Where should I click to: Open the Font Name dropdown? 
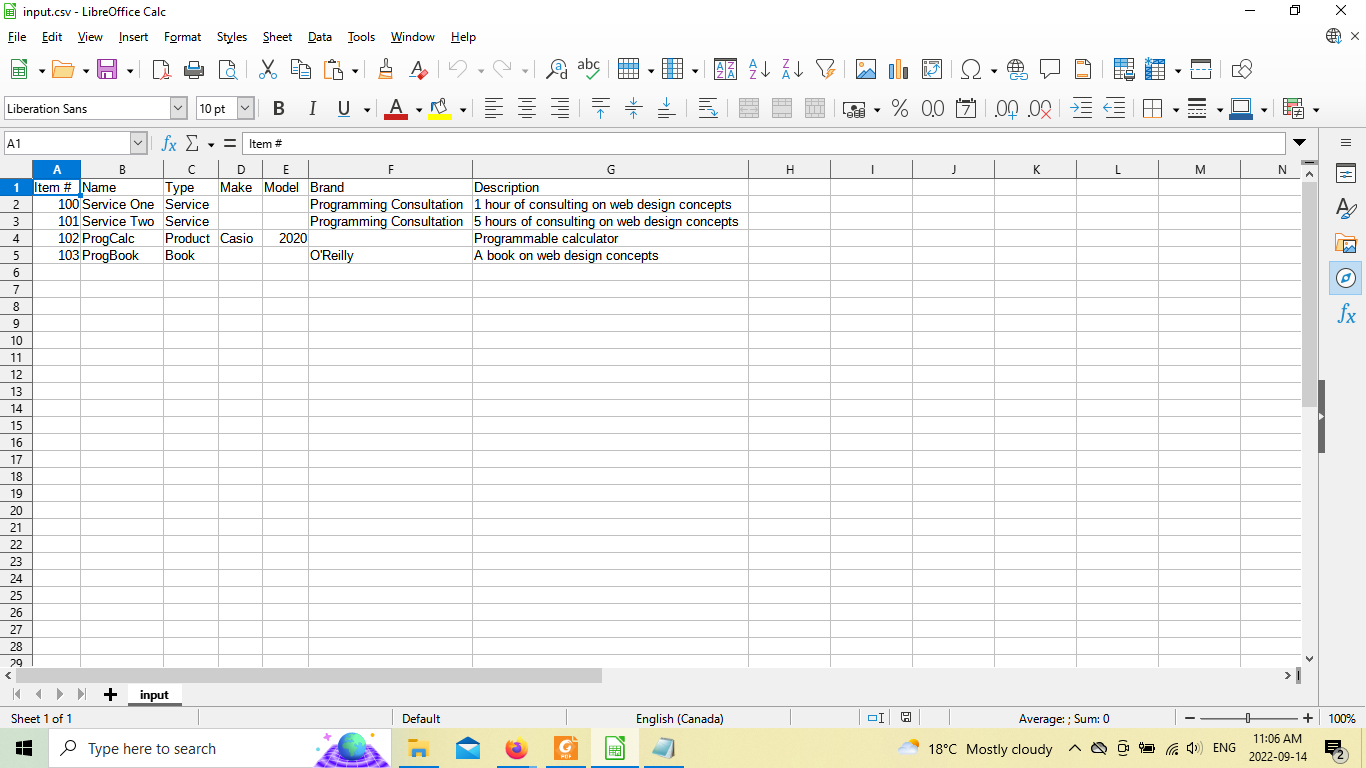[179, 108]
